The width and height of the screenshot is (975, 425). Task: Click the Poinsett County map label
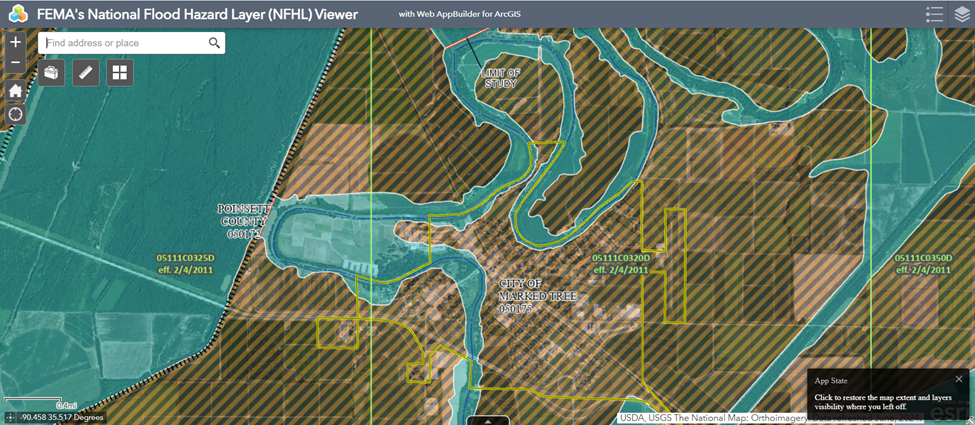tap(243, 221)
